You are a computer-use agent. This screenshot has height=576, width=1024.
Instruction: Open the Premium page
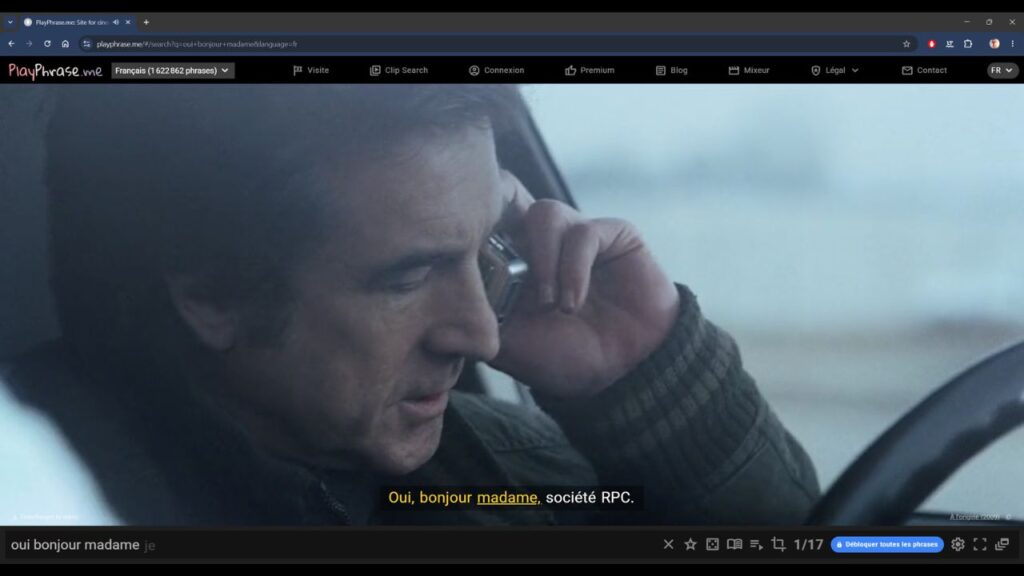pos(590,71)
